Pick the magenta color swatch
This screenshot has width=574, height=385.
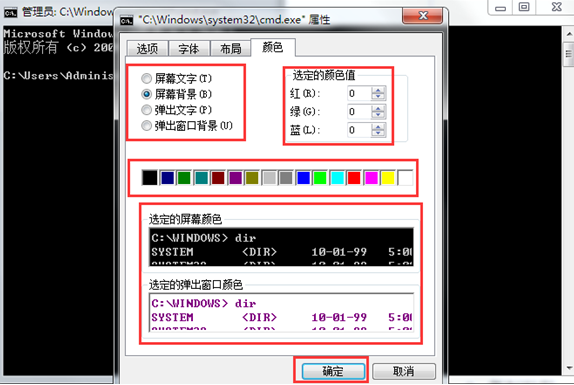(371, 178)
